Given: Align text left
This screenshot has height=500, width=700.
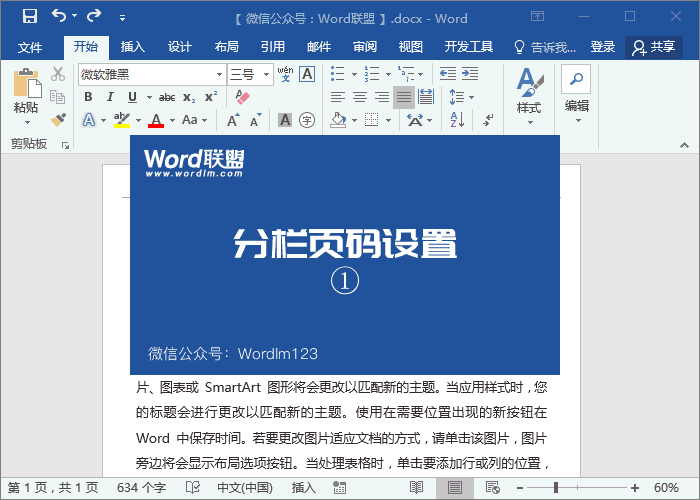Looking at the screenshot, I should [338, 97].
